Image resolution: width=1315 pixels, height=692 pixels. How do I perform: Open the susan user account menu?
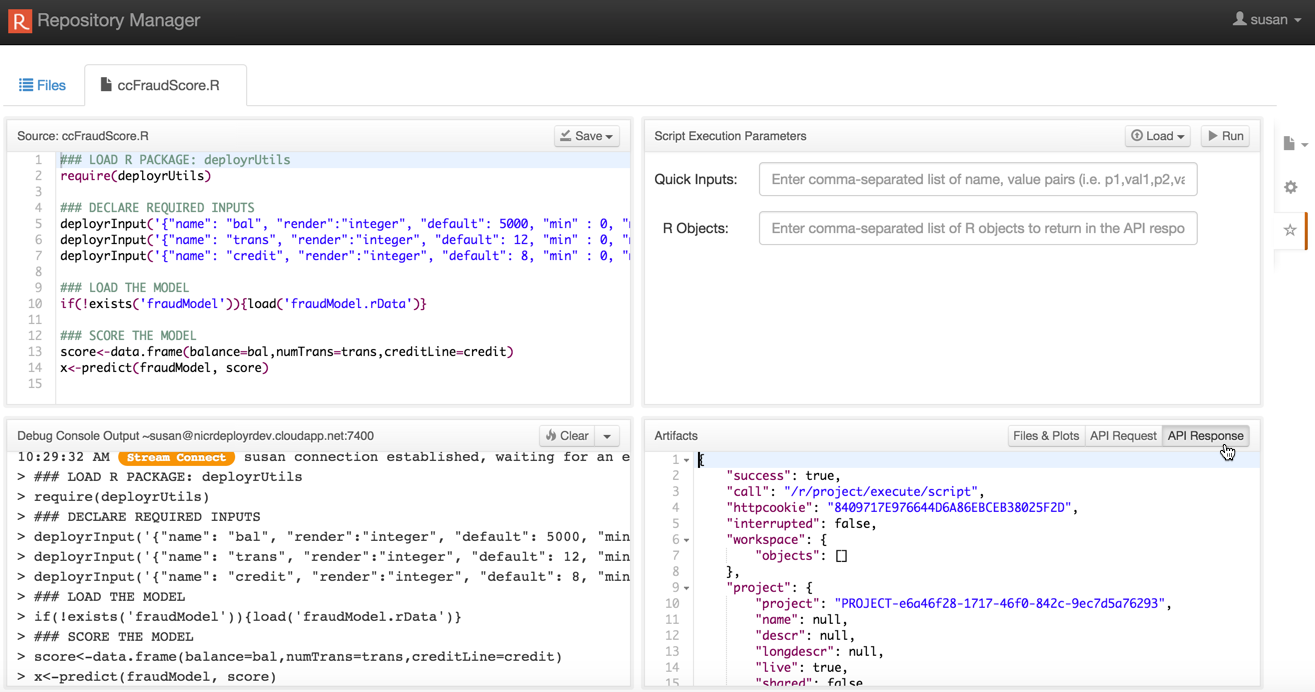coord(1267,20)
